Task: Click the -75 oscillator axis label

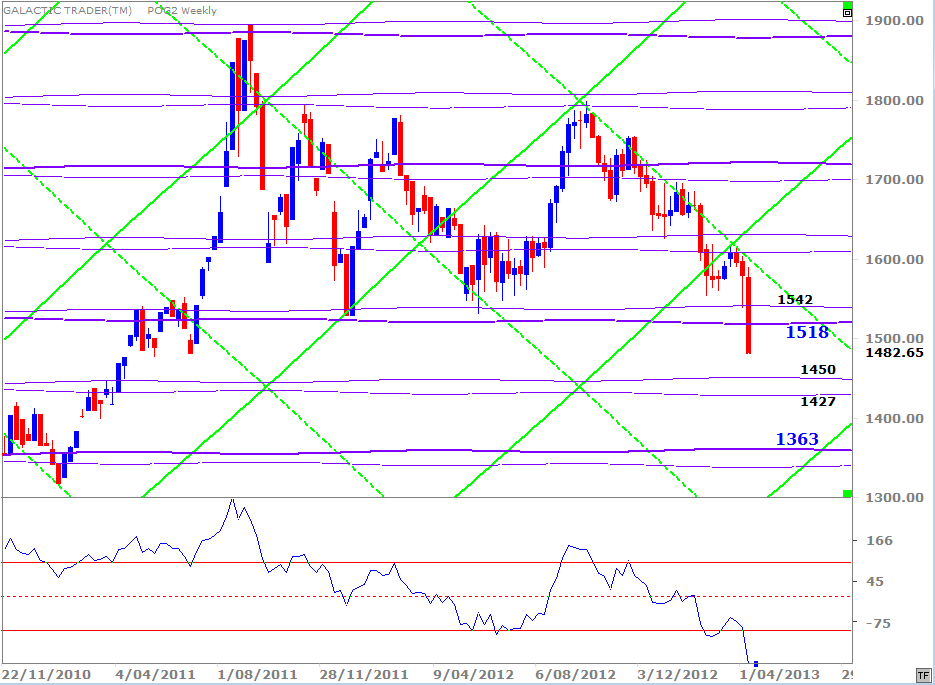Action: coord(878,624)
